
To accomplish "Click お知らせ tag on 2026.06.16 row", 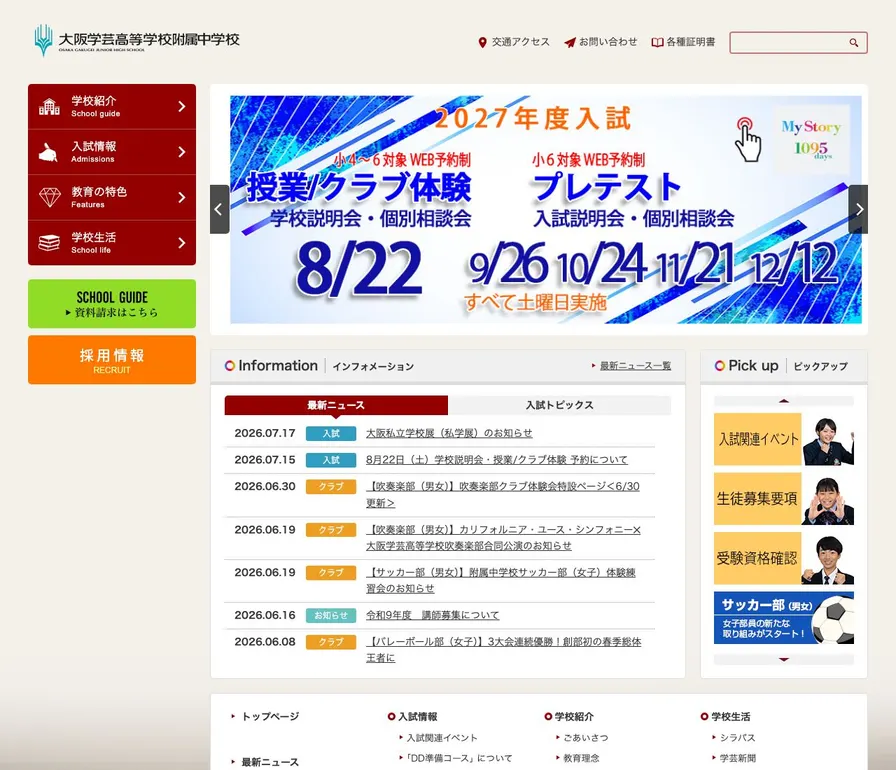I will (x=331, y=615).
